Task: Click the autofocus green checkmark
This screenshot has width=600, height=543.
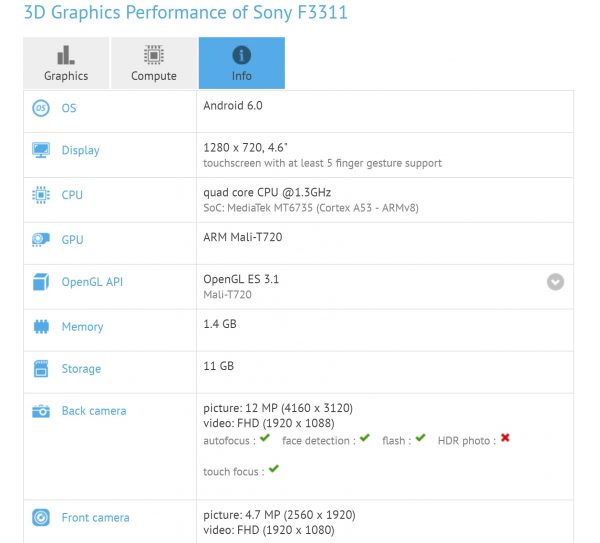Action: pyautogui.click(x=265, y=439)
